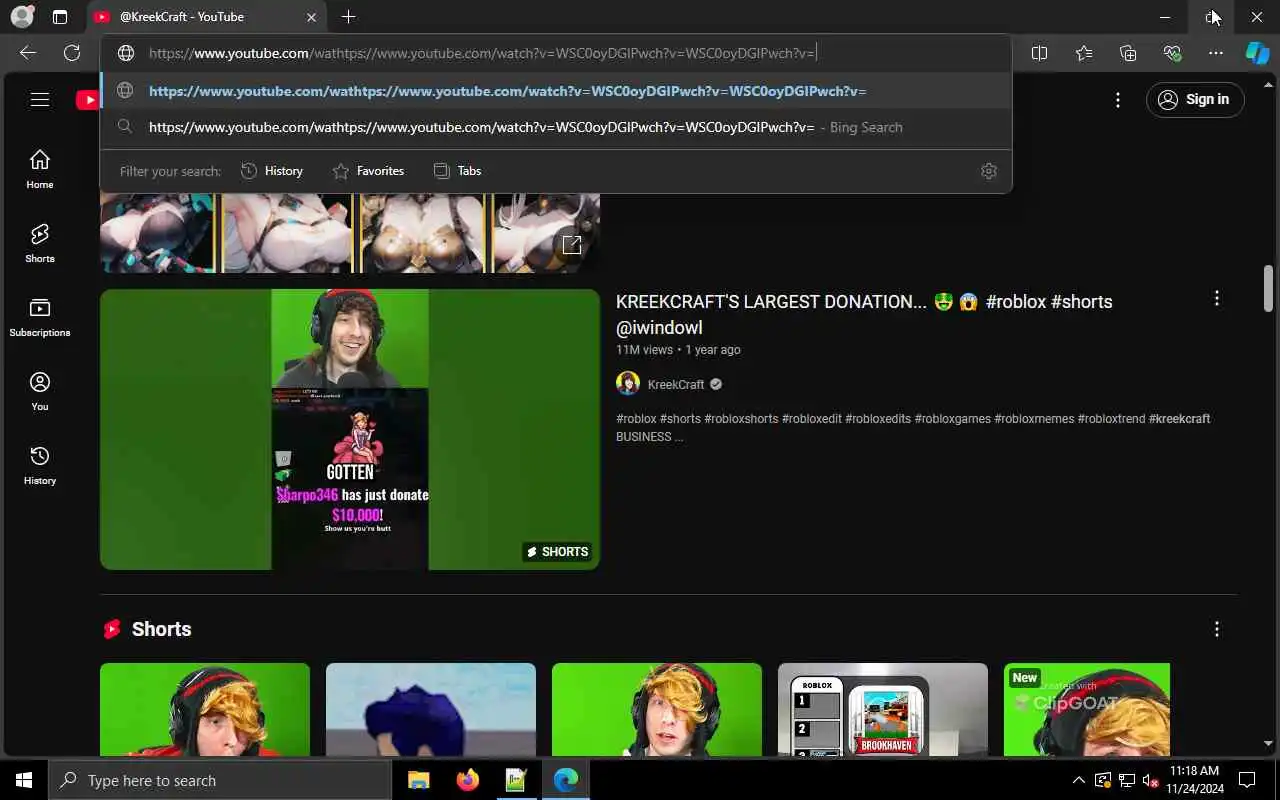The height and width of the screenshot is (800, 1280).
Task: Open a new browser tab
Action: click(348, 17)
